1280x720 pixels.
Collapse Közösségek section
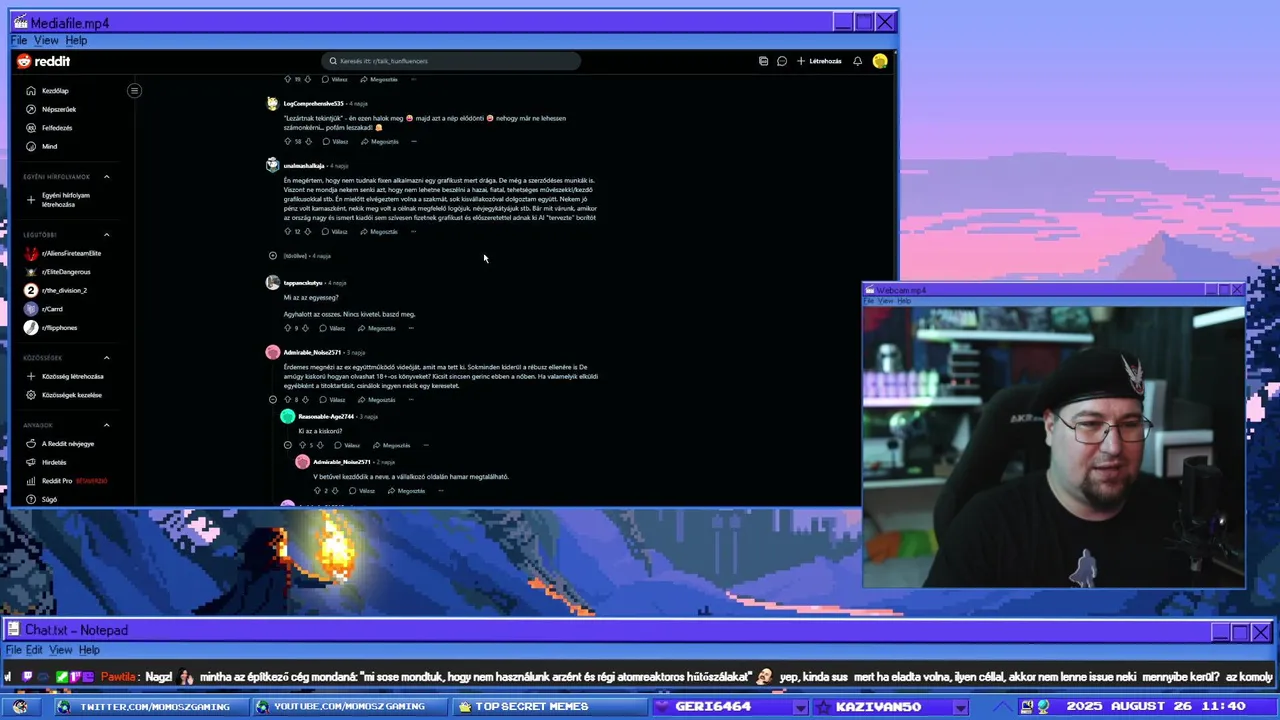(x=107, y=358)
